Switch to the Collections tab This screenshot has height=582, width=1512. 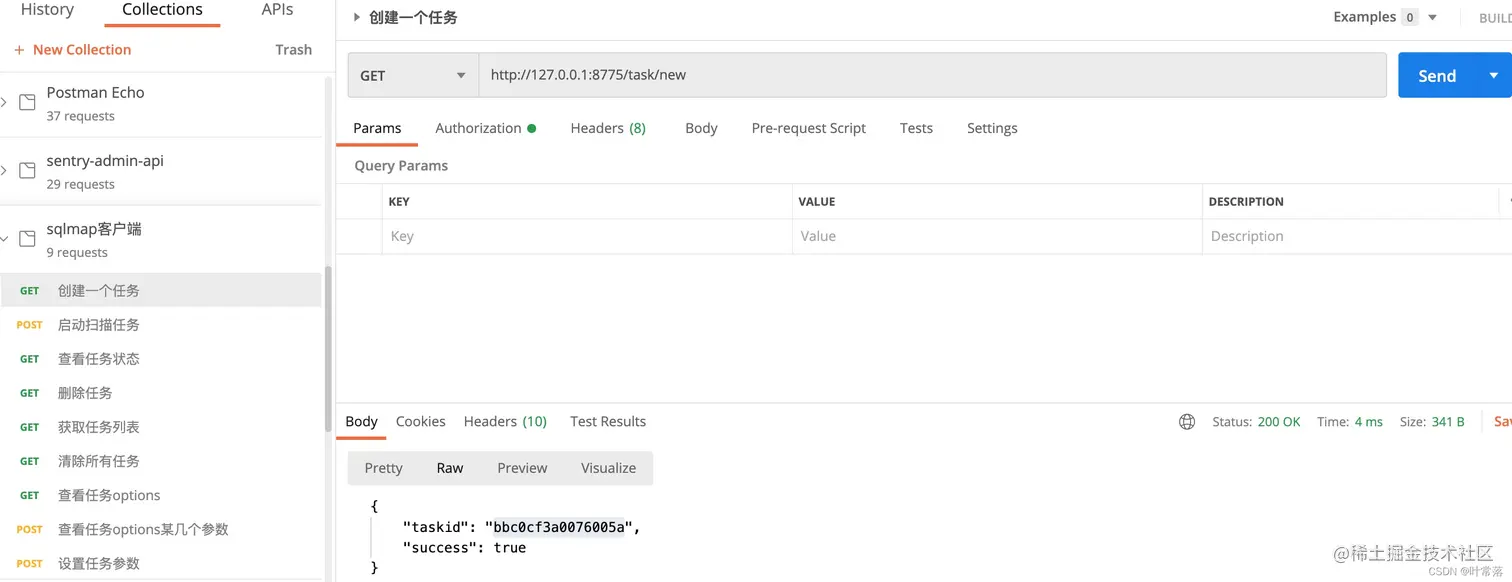[162, 10]
